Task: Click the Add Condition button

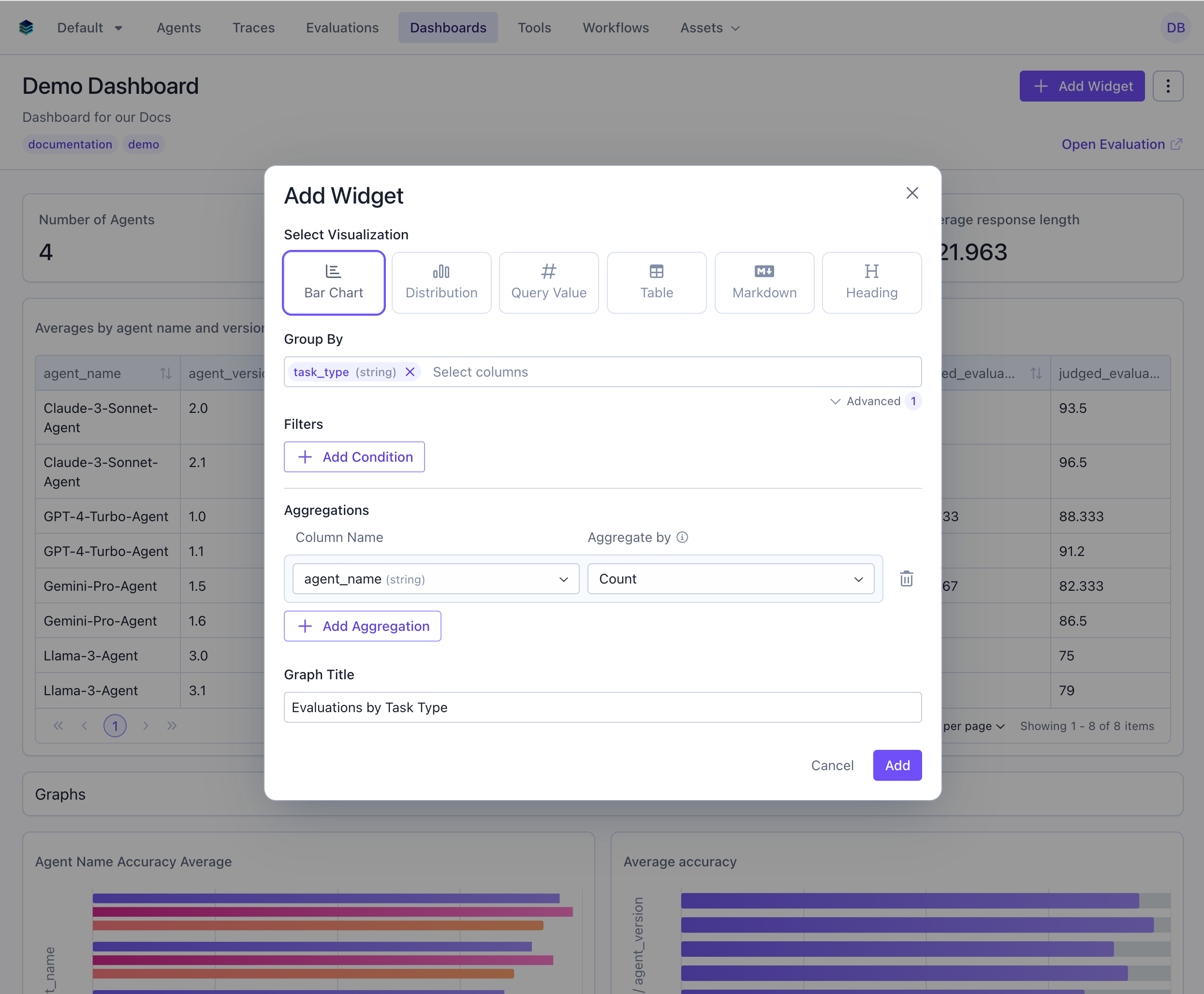Action: point(354,457)
